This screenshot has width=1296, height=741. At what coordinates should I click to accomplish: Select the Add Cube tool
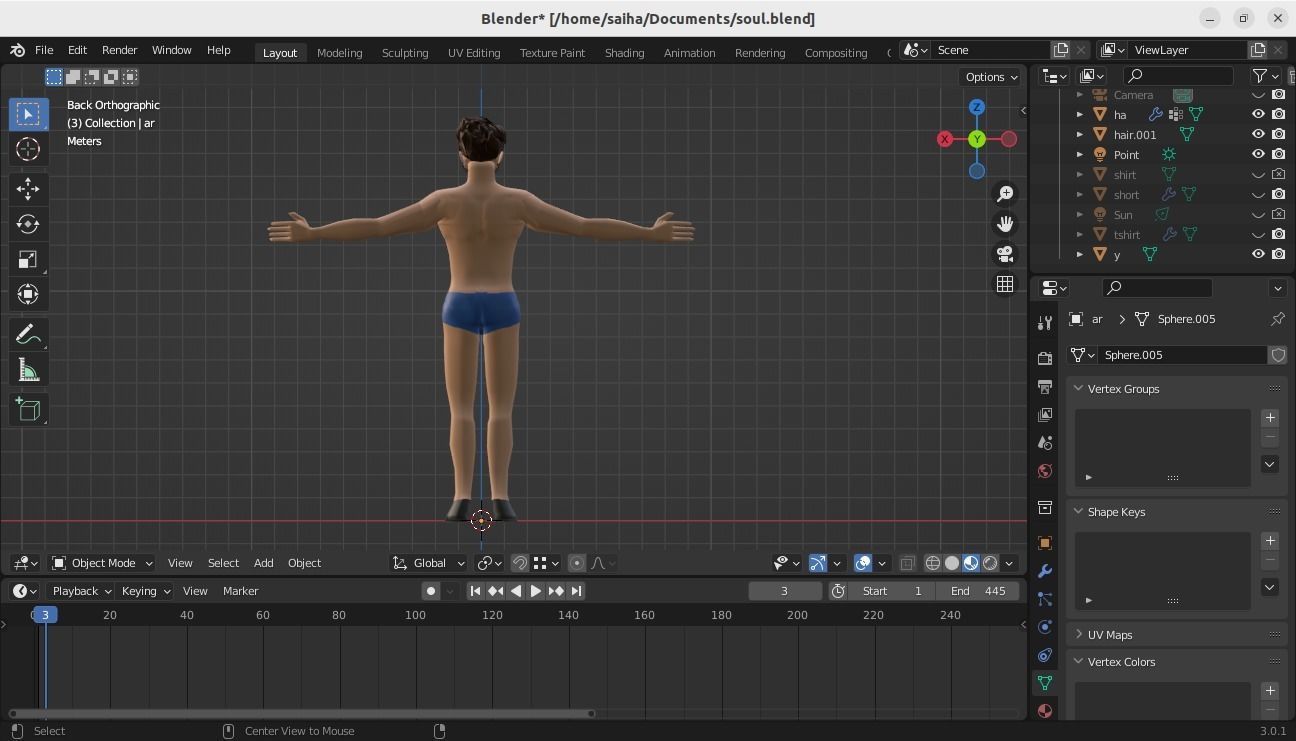pos(28,409)
